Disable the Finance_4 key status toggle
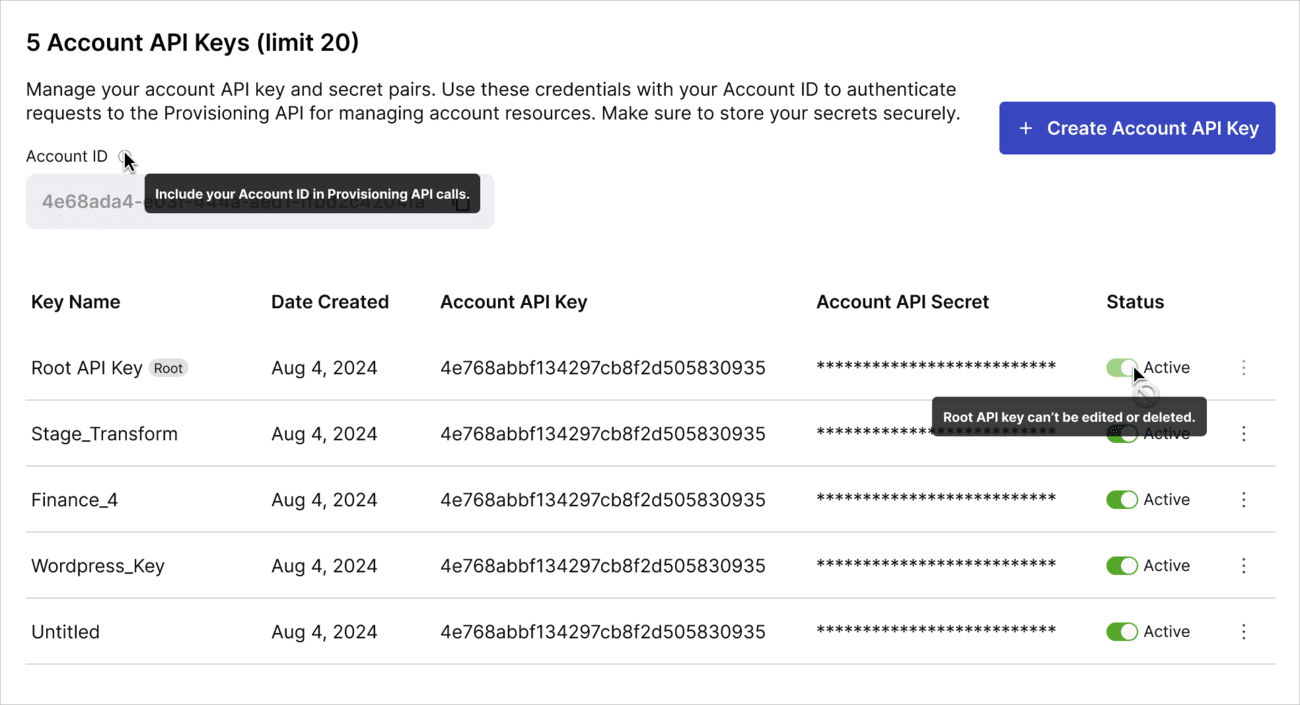1300x705 pixels. coord(1122,500)
